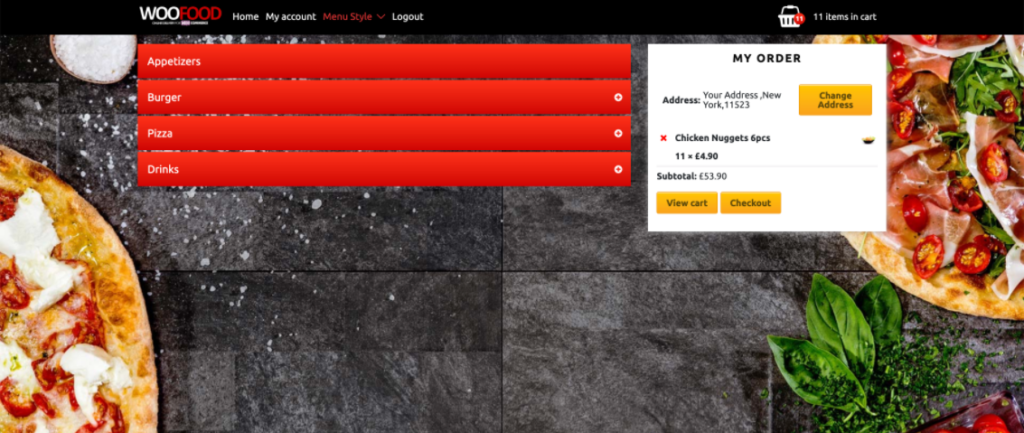
Task: Click the Chicken Nuggets product thumbnail
Action: point(868,140)
